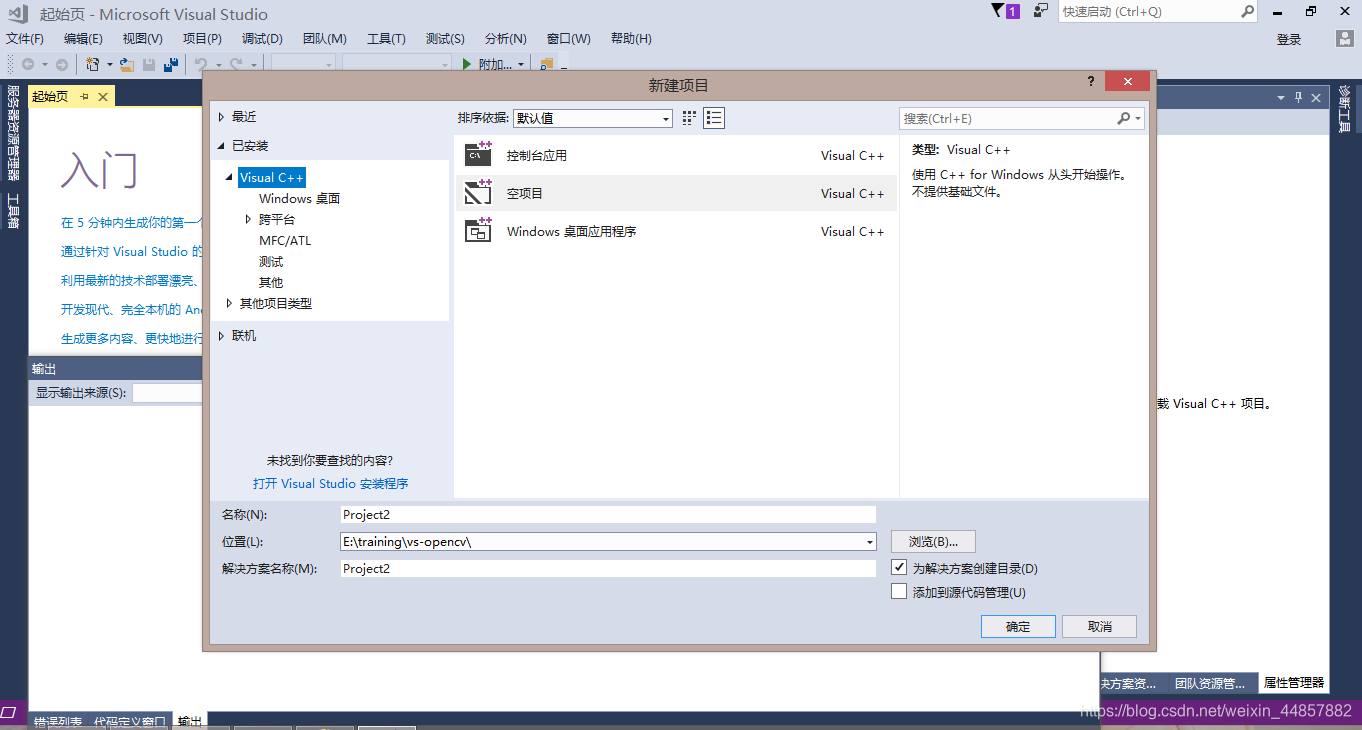The image size is (1362, 730).
Task: Open the 排序依据 默认值 dropdown
Action: pyautogui.click(x=593, y=118)
